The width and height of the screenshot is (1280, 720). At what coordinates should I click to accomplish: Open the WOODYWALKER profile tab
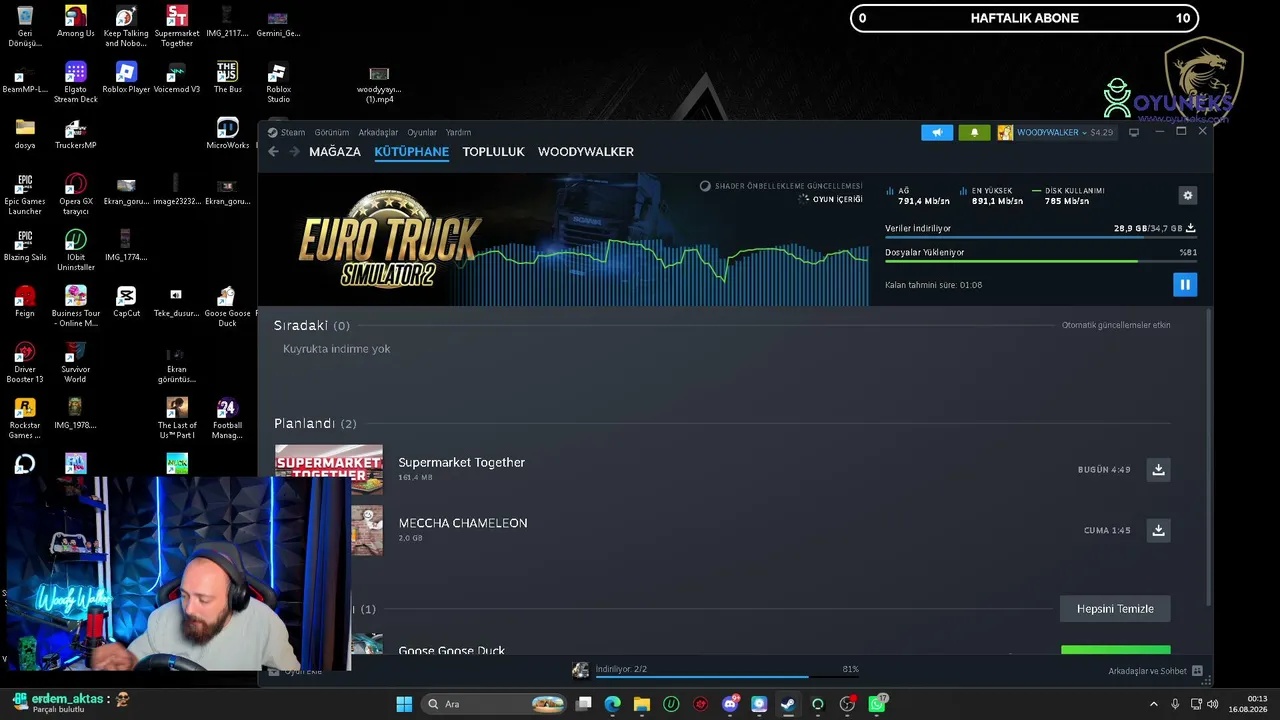coord(586,152)
